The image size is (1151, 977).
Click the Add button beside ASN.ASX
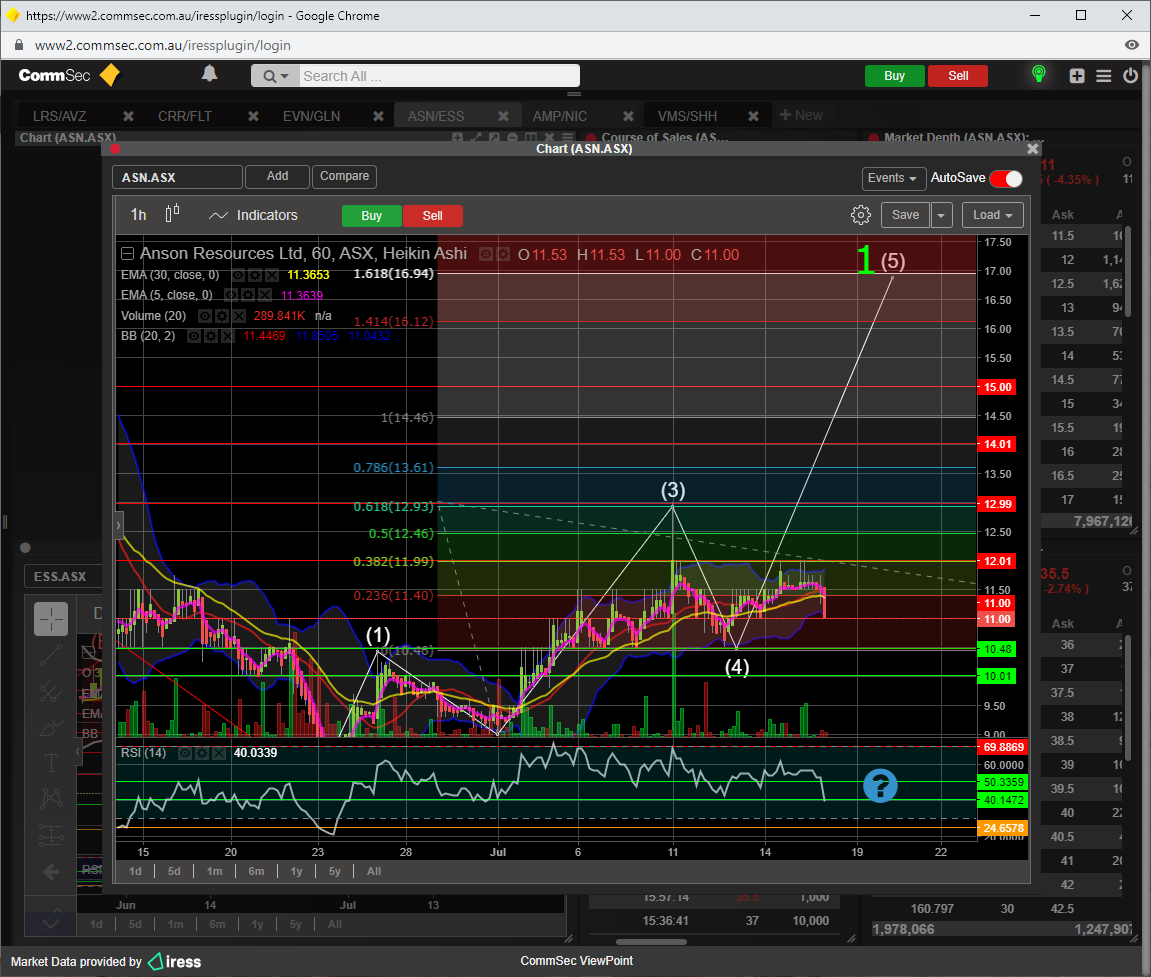point(277,176)
